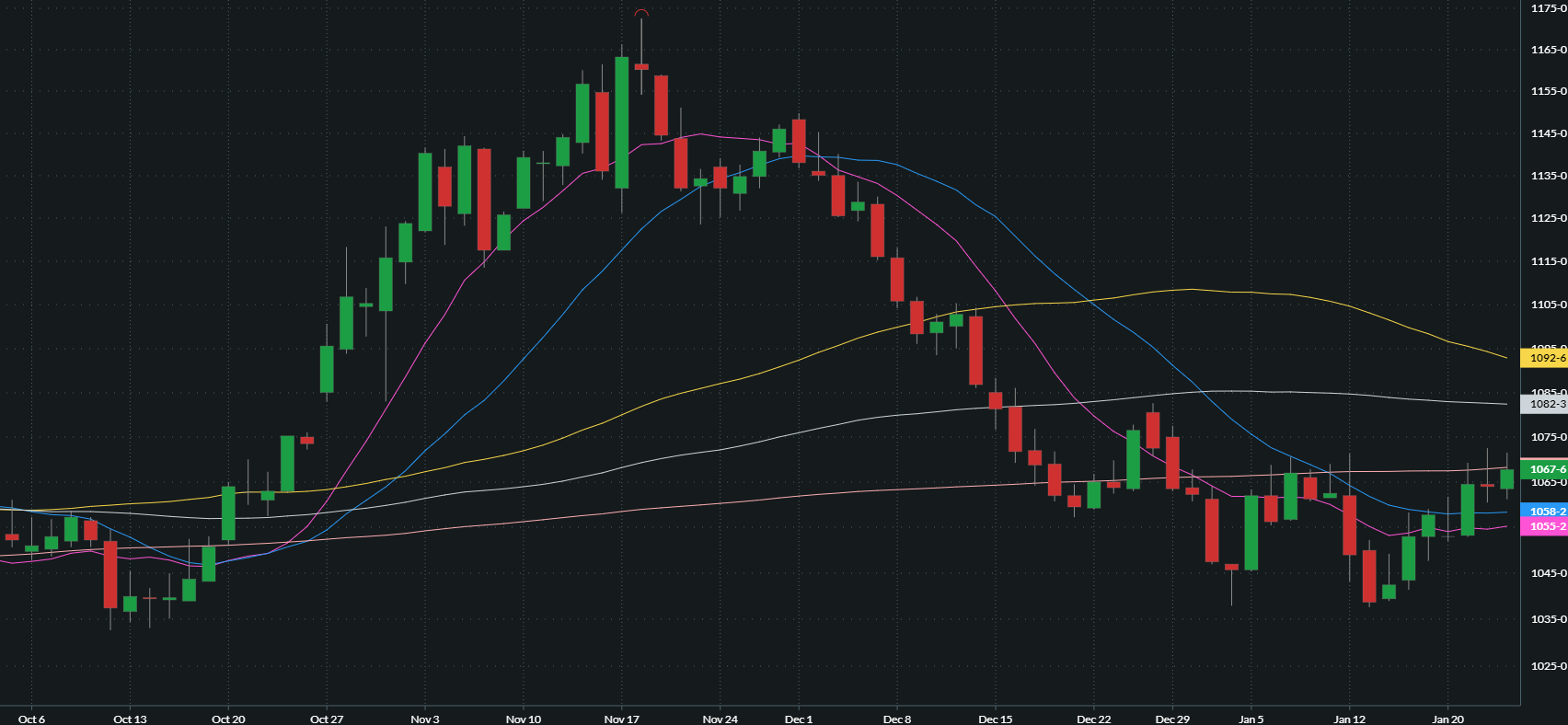Click the Nov 3 date label

click(424, 719)
